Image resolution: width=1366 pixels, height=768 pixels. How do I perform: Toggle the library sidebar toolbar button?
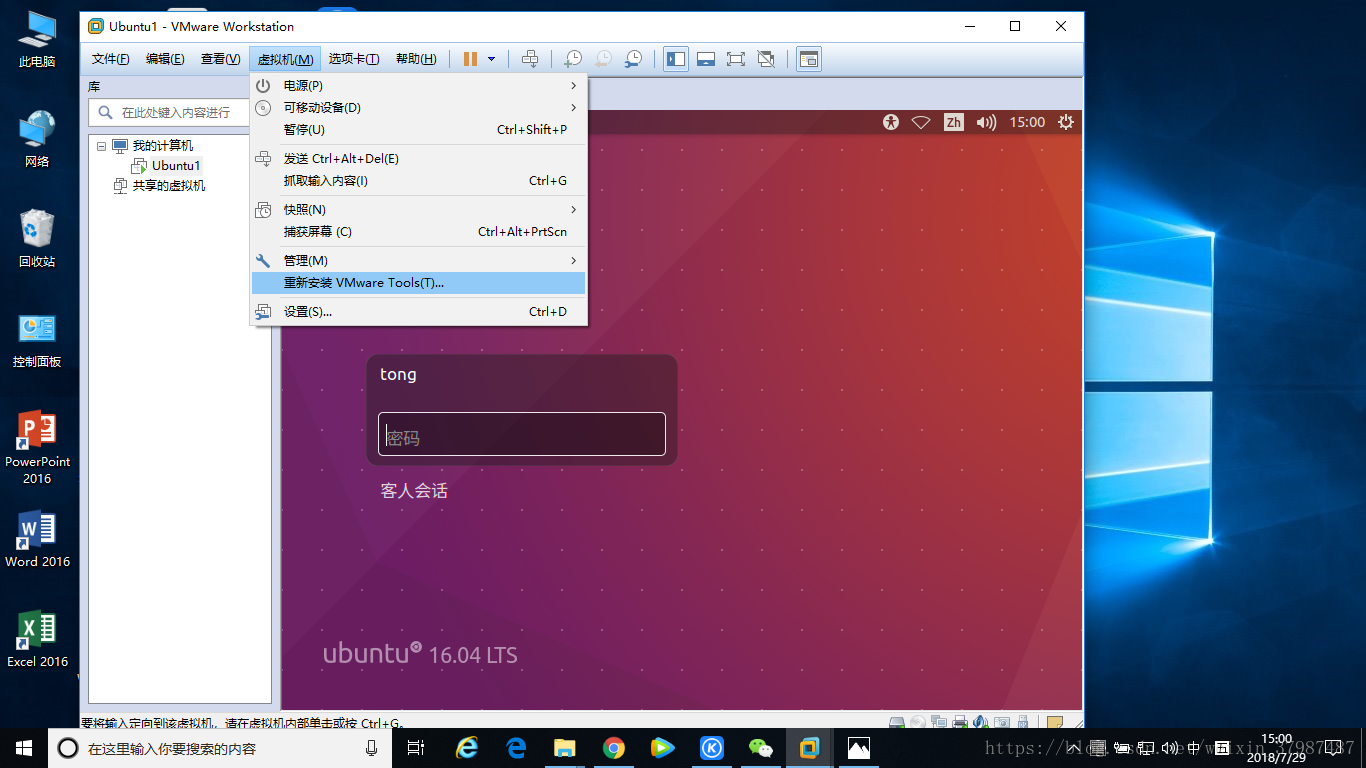676,59
